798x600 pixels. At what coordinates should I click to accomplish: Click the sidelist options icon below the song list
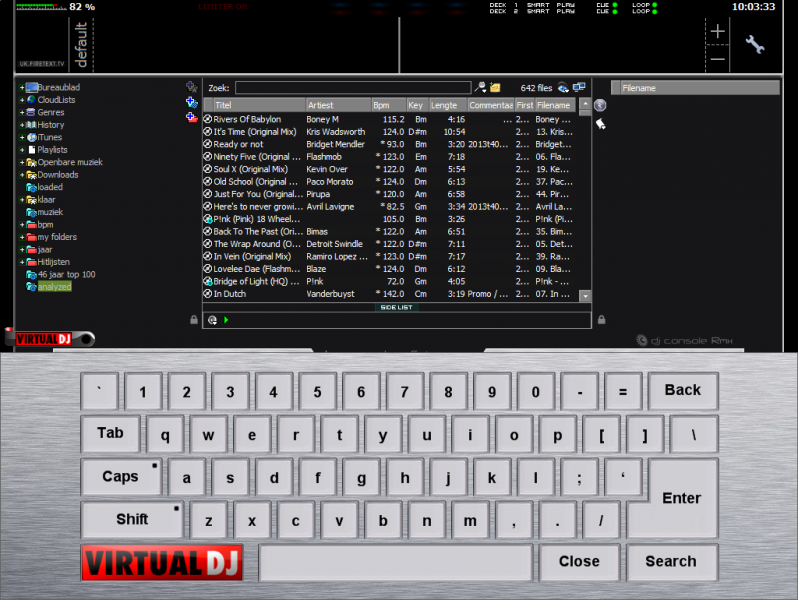(212, 320)
